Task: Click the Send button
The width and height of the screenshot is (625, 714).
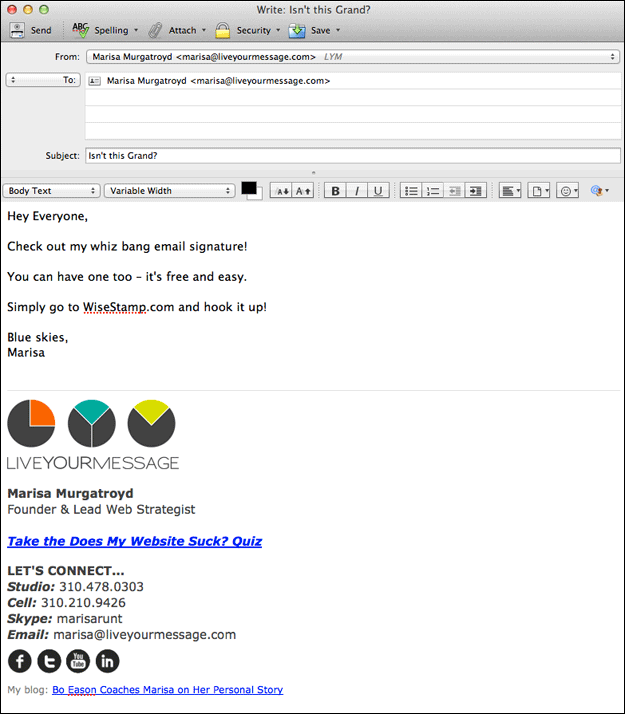Action: [x=30, y=31]
